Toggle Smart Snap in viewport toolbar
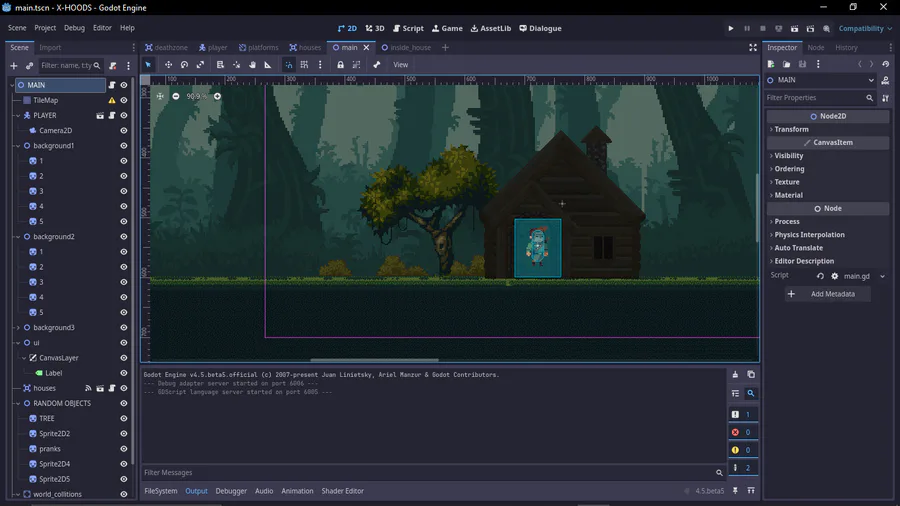This screenshot has width=900, height=506. 289,65
